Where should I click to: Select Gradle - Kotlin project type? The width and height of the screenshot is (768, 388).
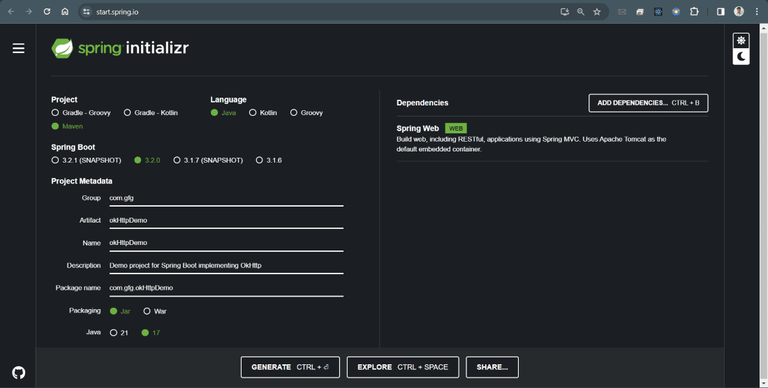click(151, 113)
